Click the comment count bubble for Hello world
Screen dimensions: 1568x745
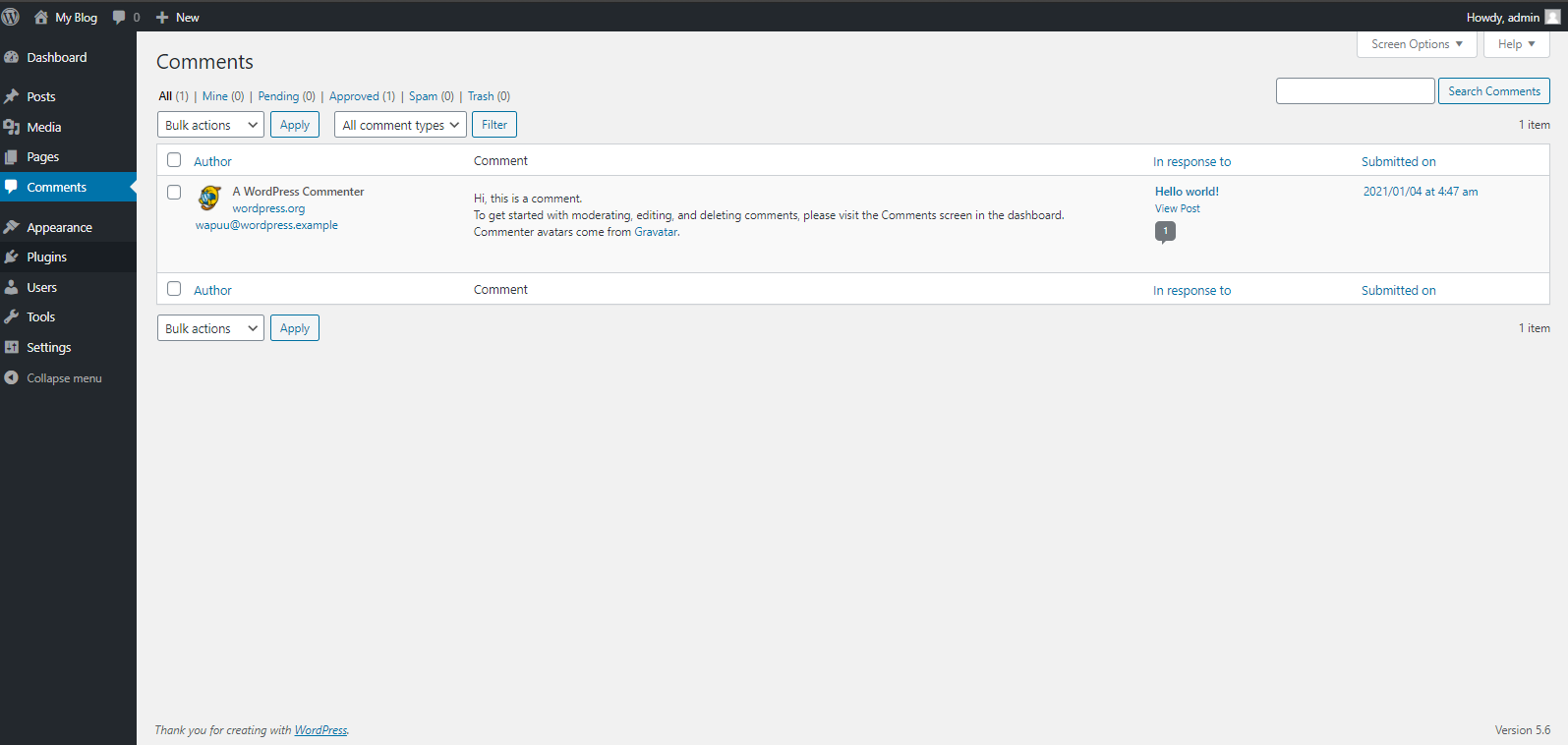pyautogui.click(x=1165, y=231)
